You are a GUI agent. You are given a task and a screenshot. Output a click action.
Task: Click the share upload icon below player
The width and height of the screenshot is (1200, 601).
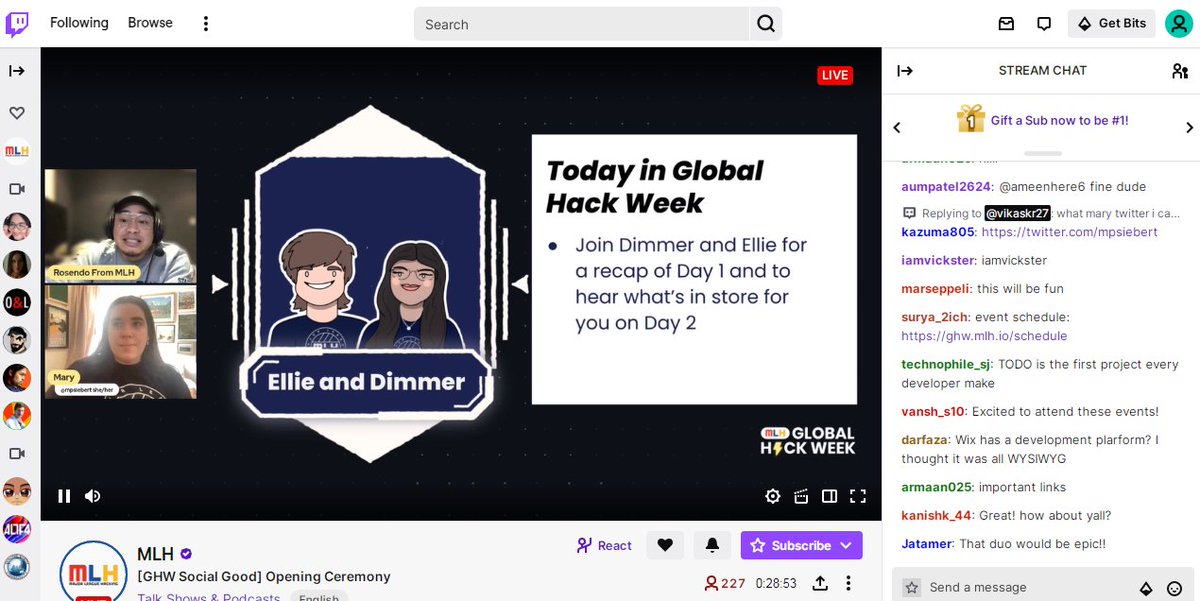(820, 583)
